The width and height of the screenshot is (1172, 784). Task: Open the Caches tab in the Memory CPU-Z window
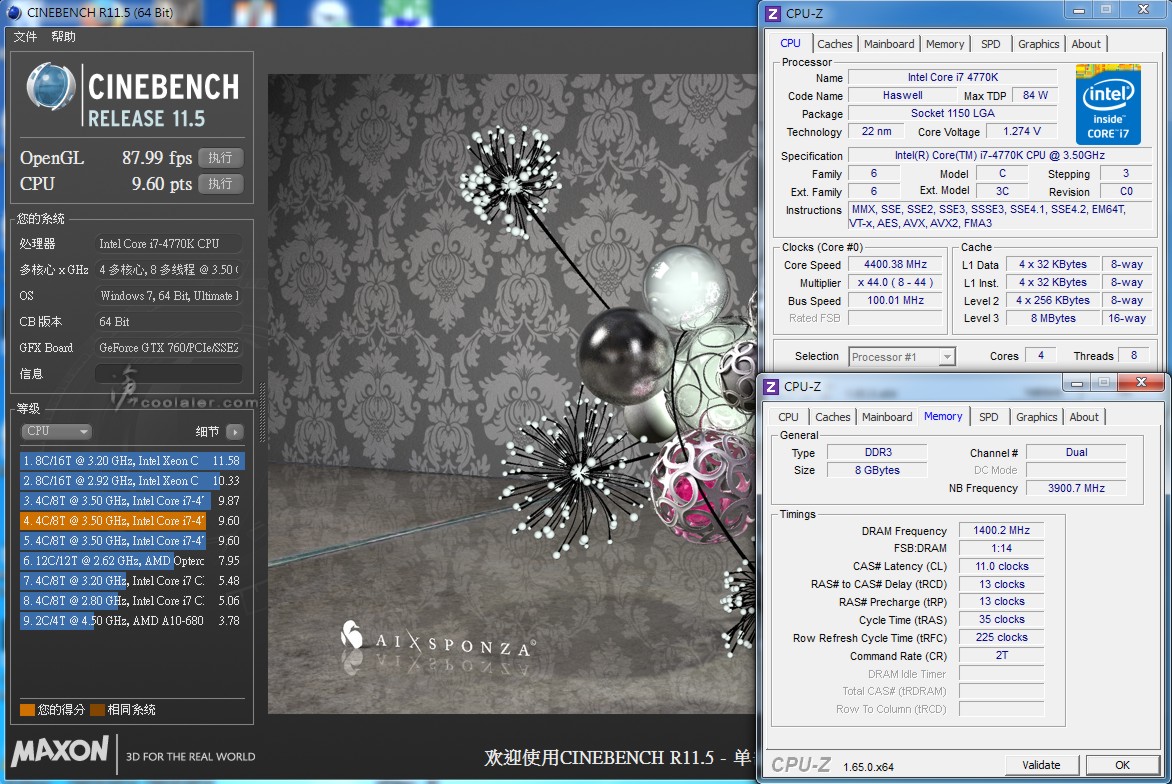(833, 417)
